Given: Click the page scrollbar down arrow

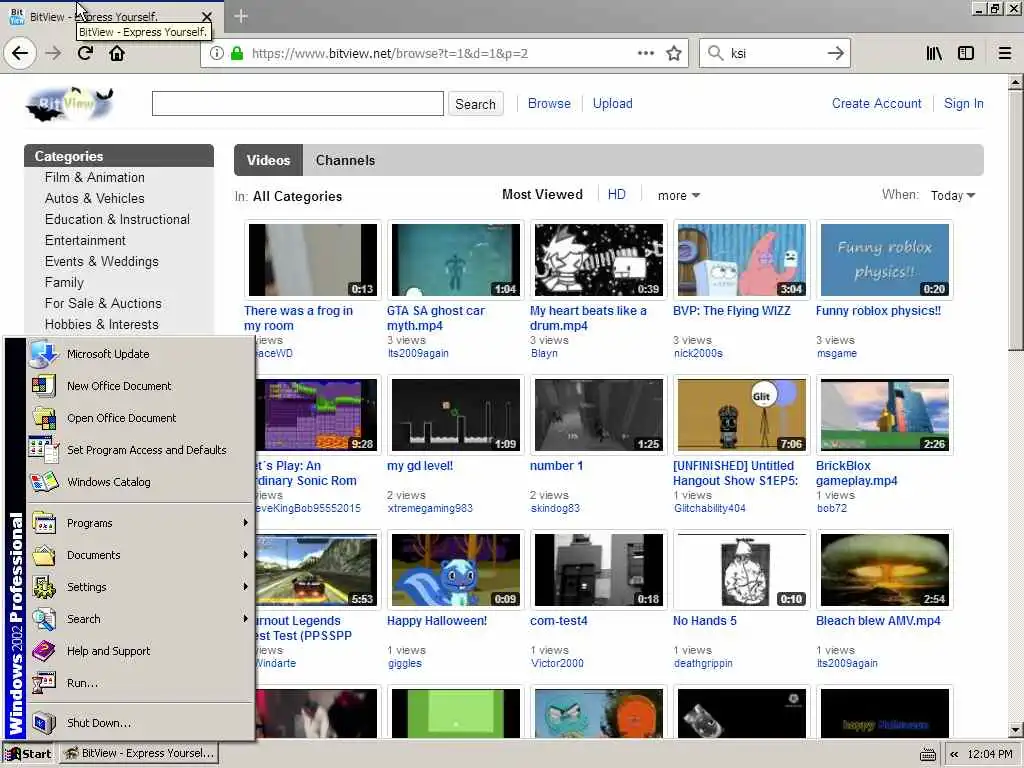Looking at the screenshot, I should pos(1015,729).
